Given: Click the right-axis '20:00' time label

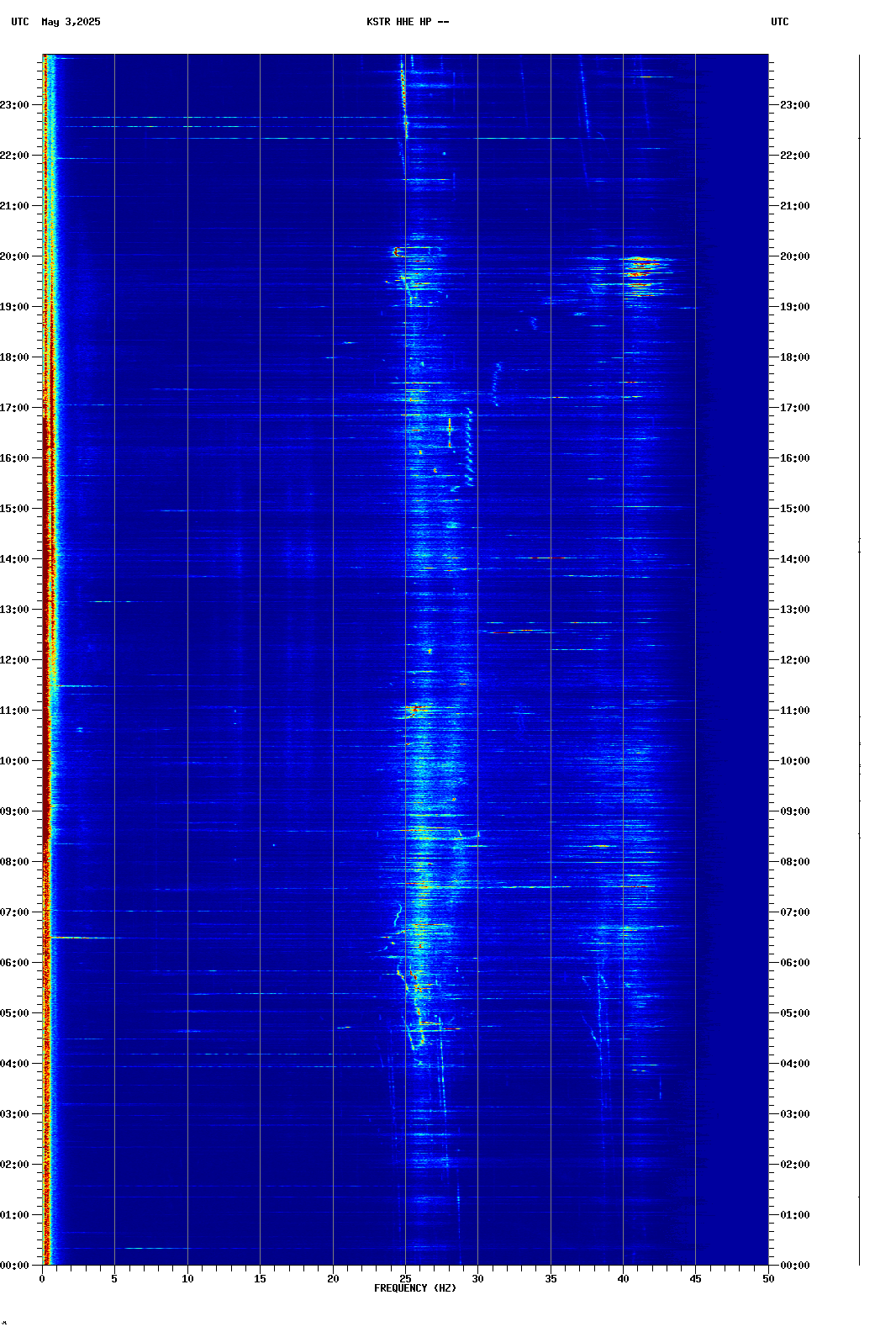Looking at the screenshot, I should [x=795, y=256].
